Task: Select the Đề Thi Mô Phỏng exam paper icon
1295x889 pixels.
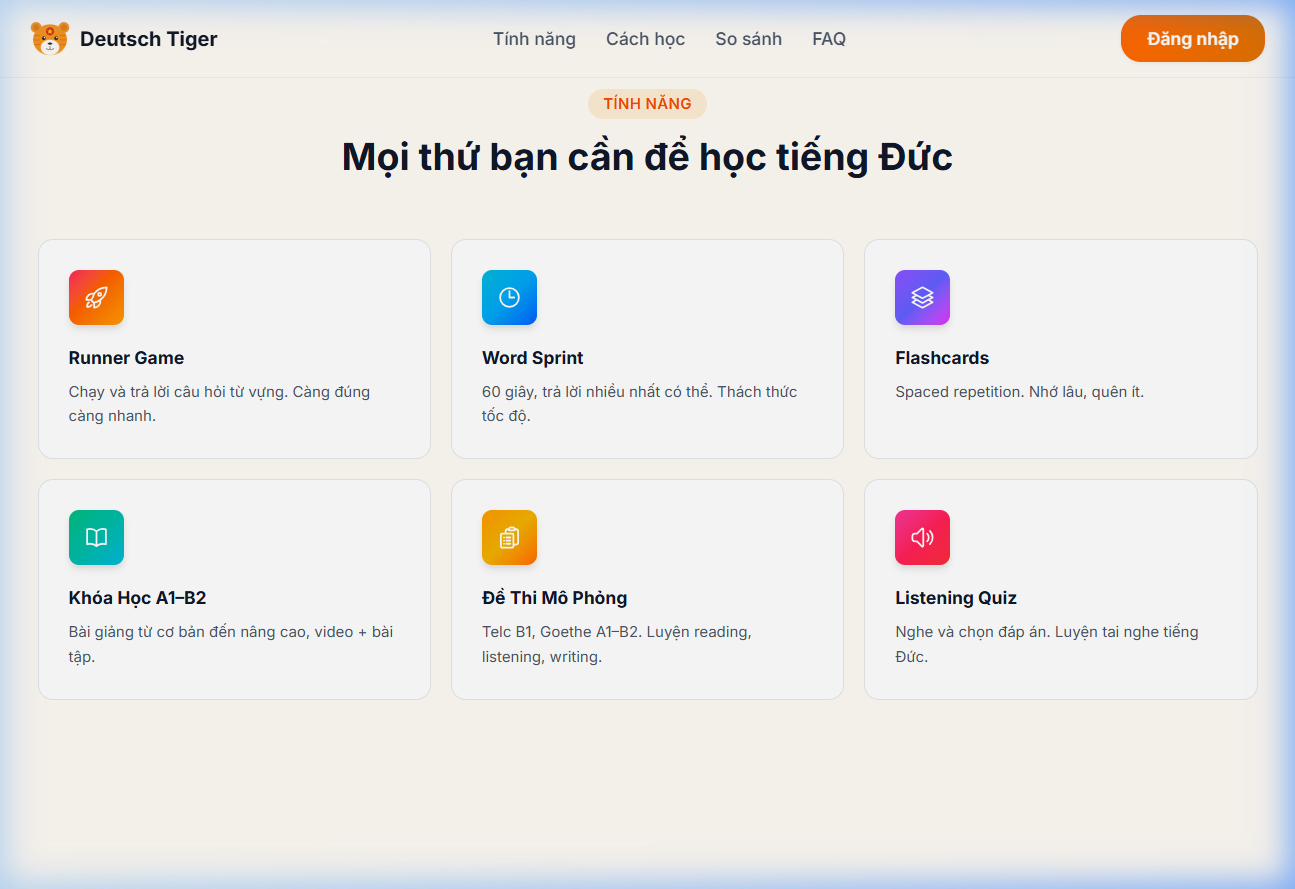Action: tap(509, 537)
